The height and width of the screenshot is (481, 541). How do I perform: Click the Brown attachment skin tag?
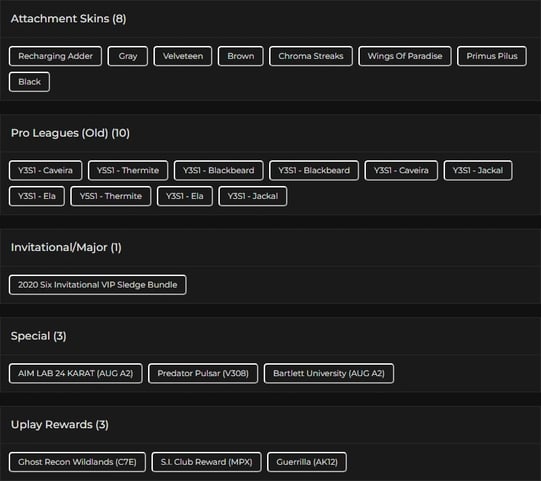click(x=240, y=56)
